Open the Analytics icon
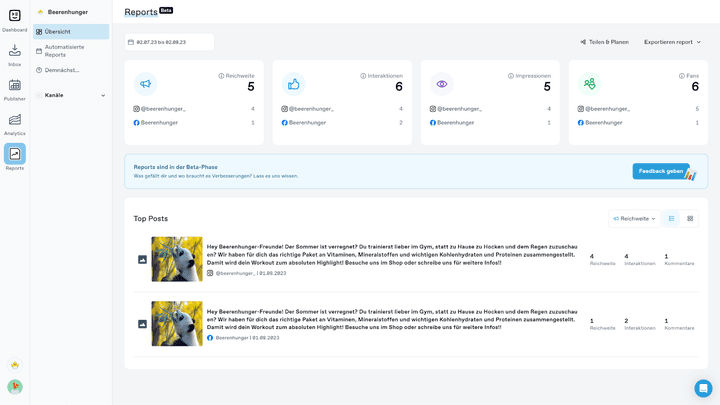This screenshot has width=720, height=405. (x=15, y=119)
